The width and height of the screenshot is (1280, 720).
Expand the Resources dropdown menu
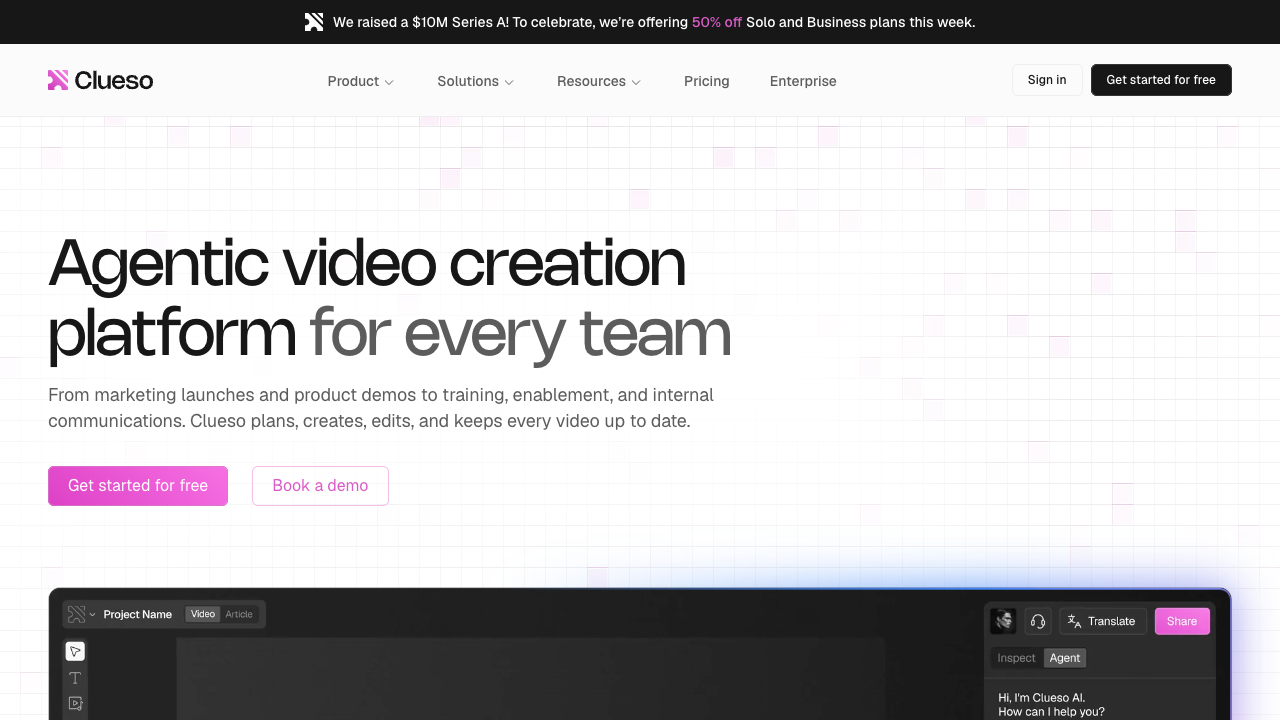599,81
